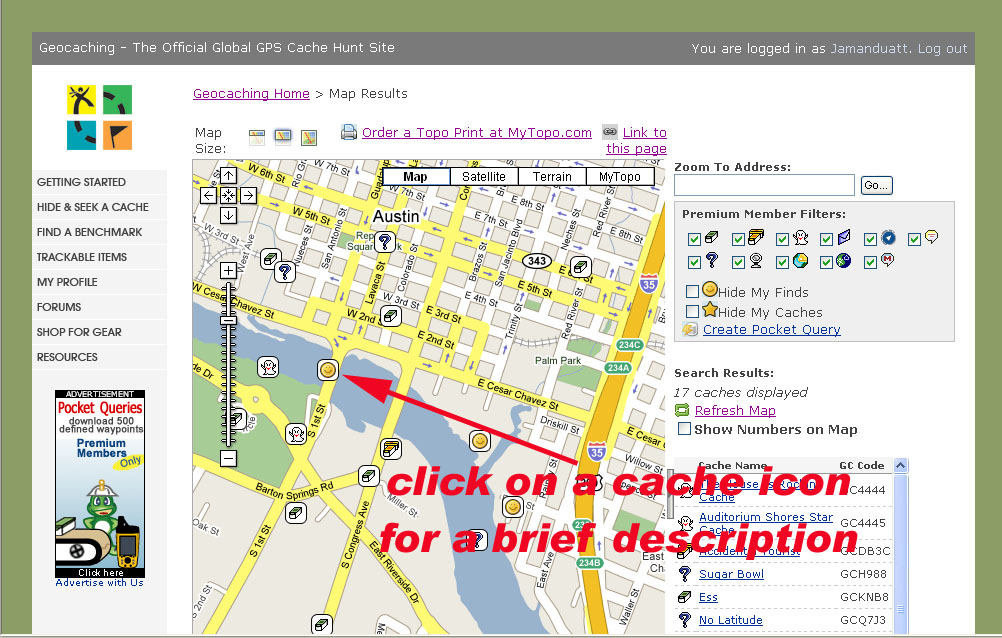Image resolution: width=1002 pixels, height=638 pixels.
Task: Click the Refresh Map link
Action: 735,410
